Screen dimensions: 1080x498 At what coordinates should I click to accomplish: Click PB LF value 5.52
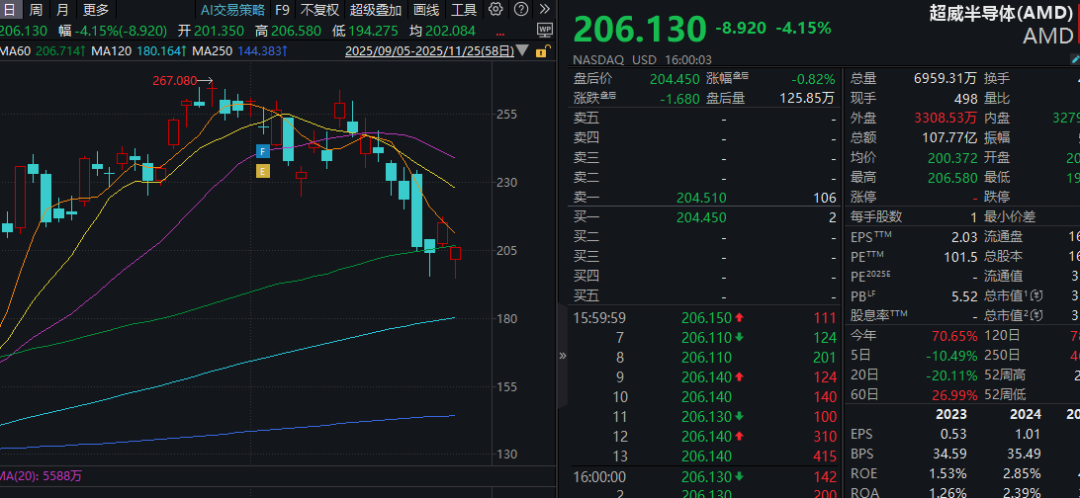pyautogui.click(x=964, y=297)
